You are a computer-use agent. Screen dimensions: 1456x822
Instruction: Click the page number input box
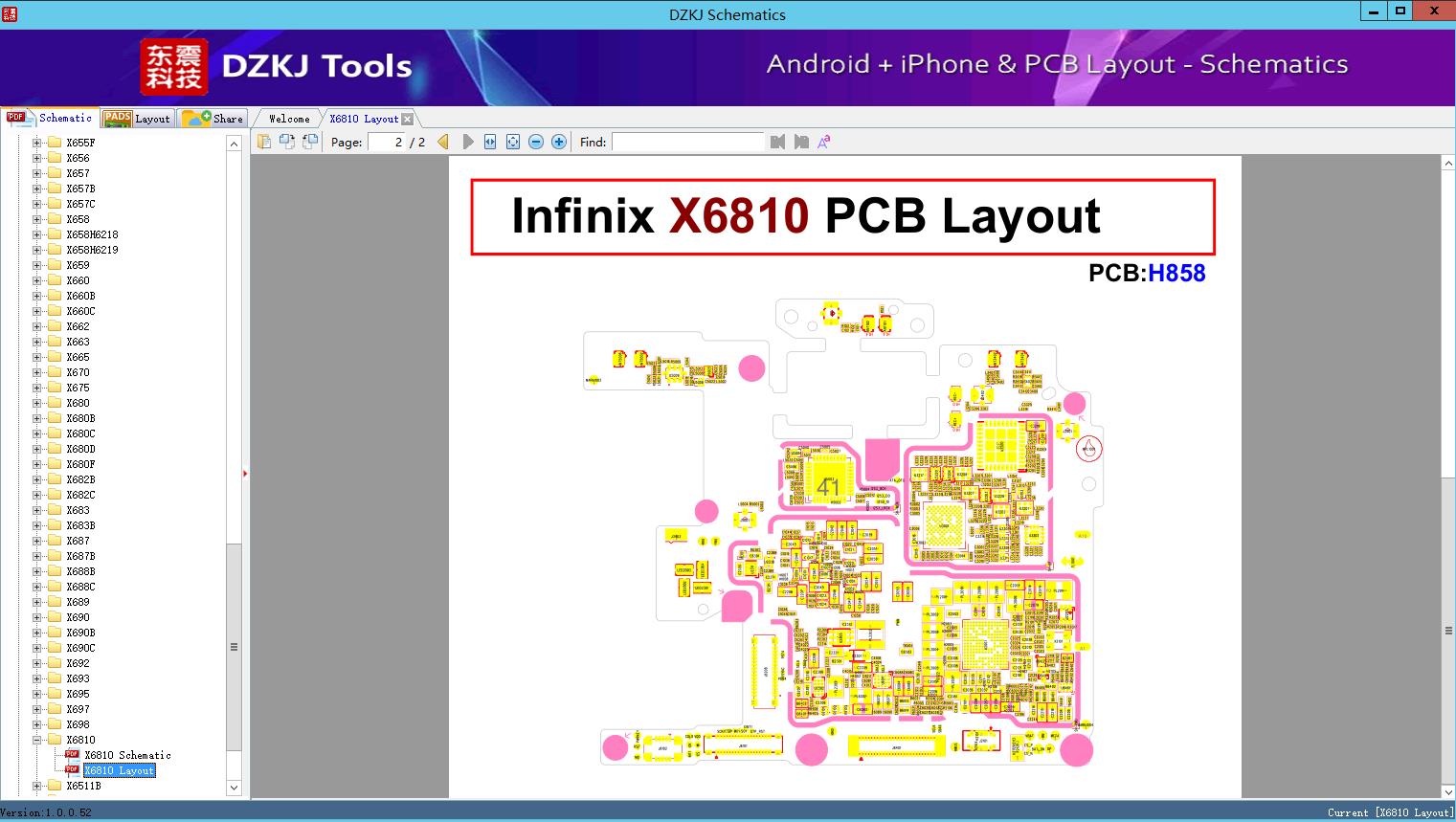[x=389, y=142]
